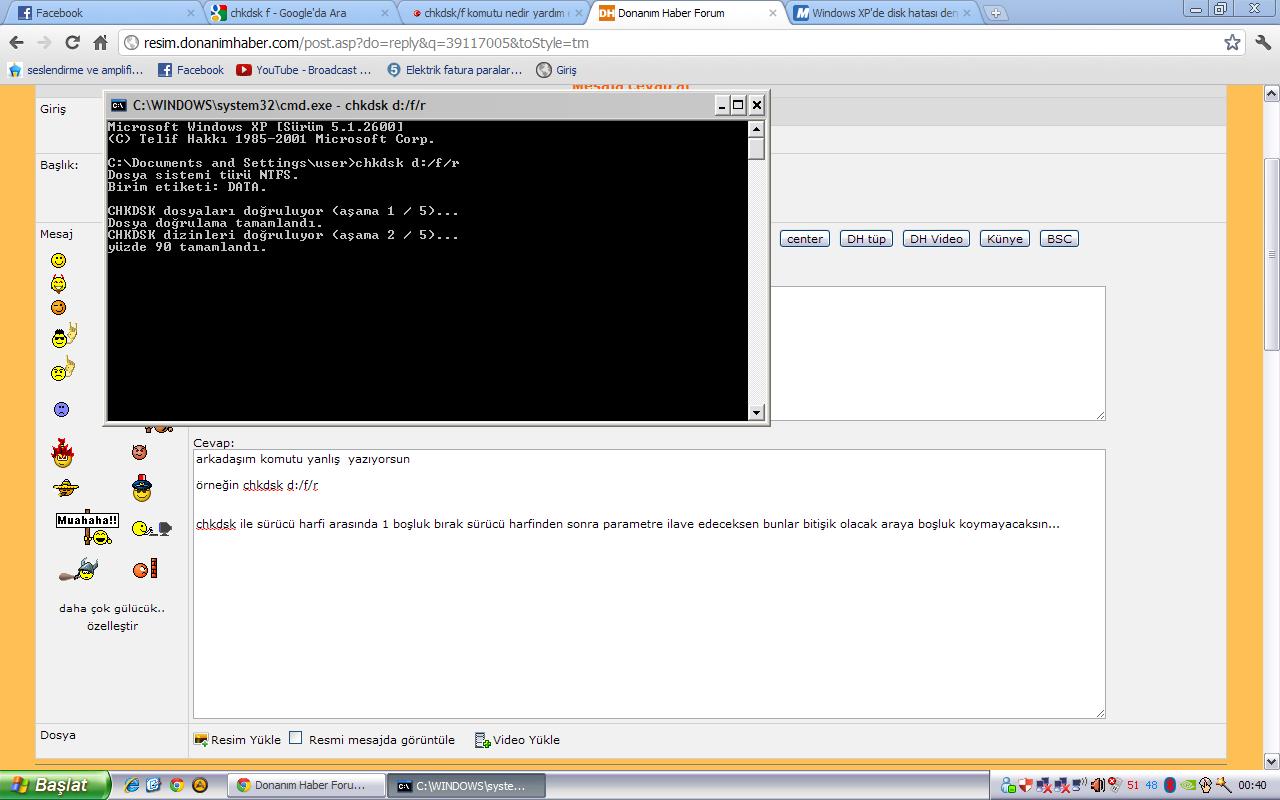Select the Donanım Haber Forum tab

(x=690, y=13)
